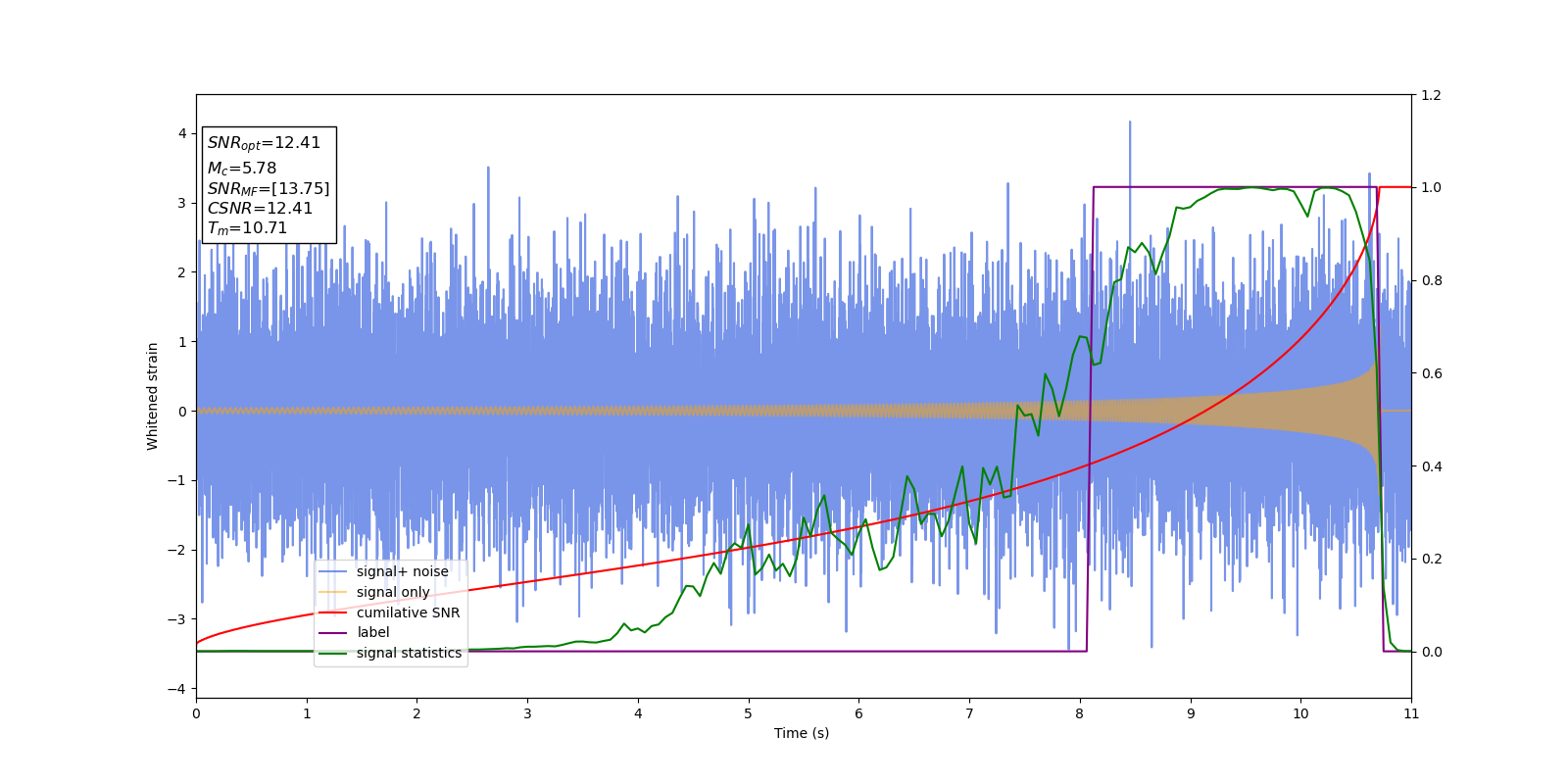
Task: Click the x-axis tick label 5
Action: [749, 713]
